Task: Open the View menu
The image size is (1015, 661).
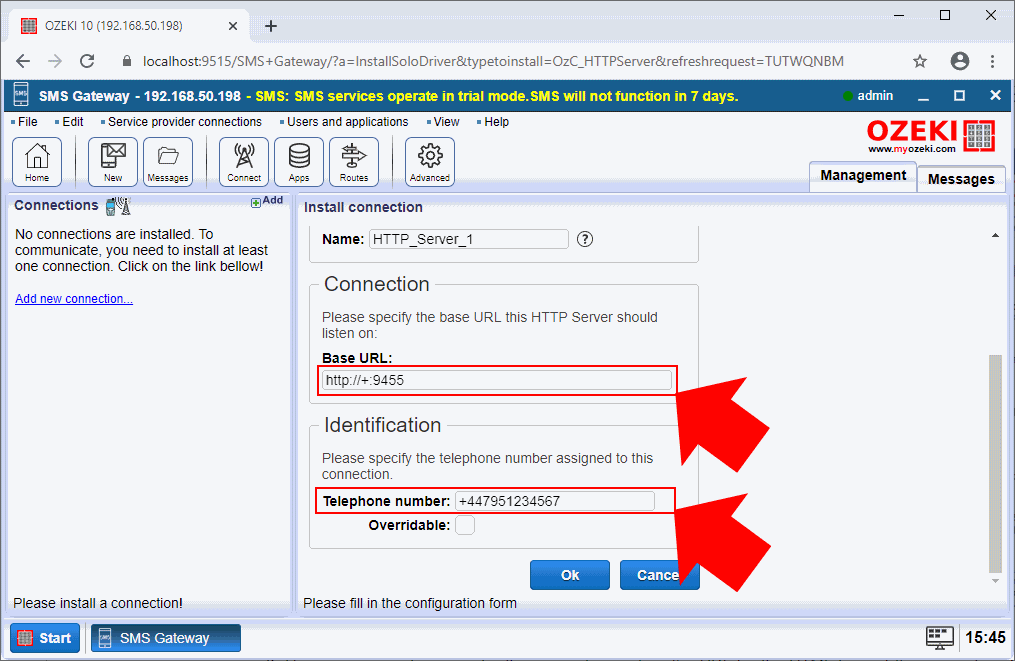Action: 446,122
